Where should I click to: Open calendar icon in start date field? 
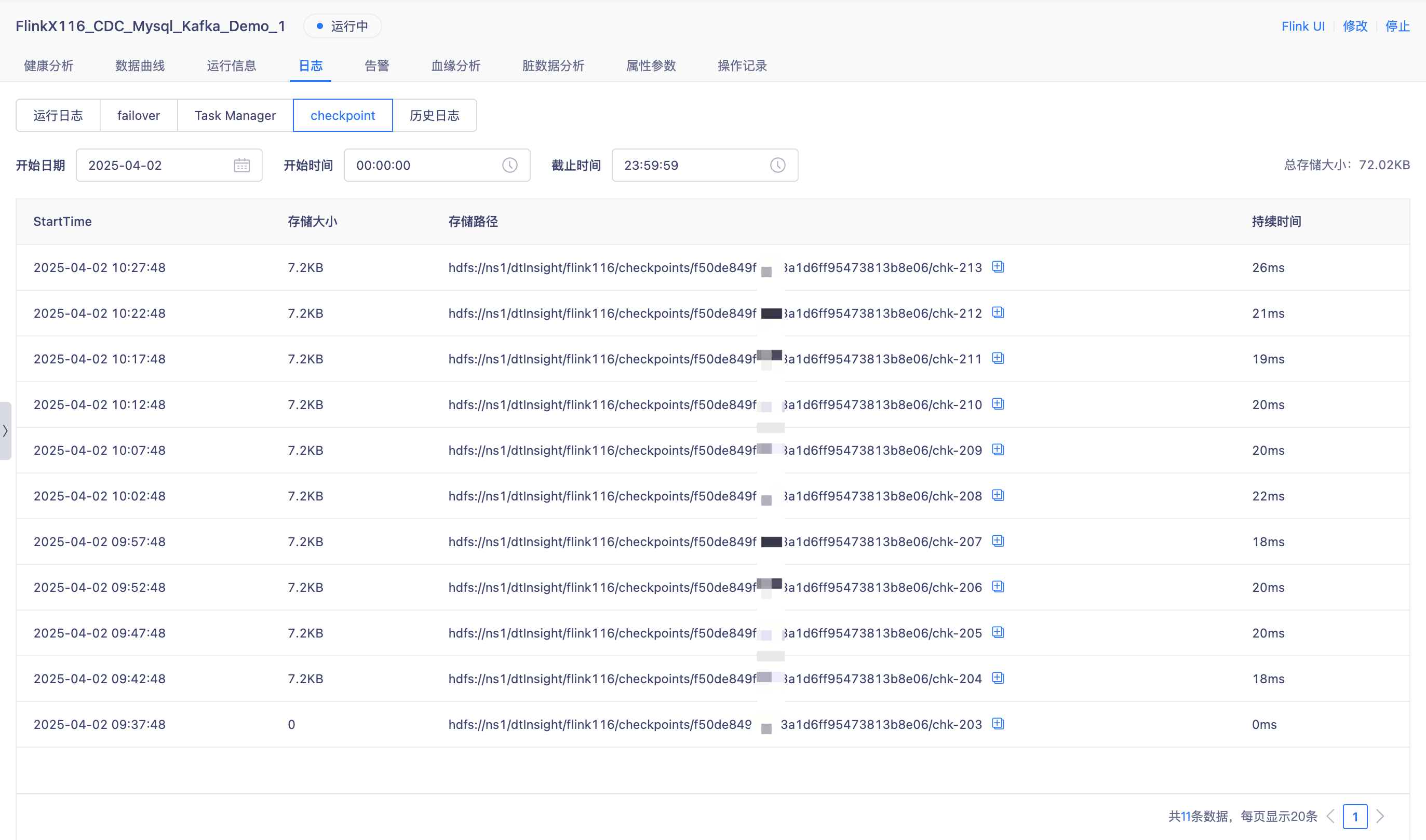241,165
